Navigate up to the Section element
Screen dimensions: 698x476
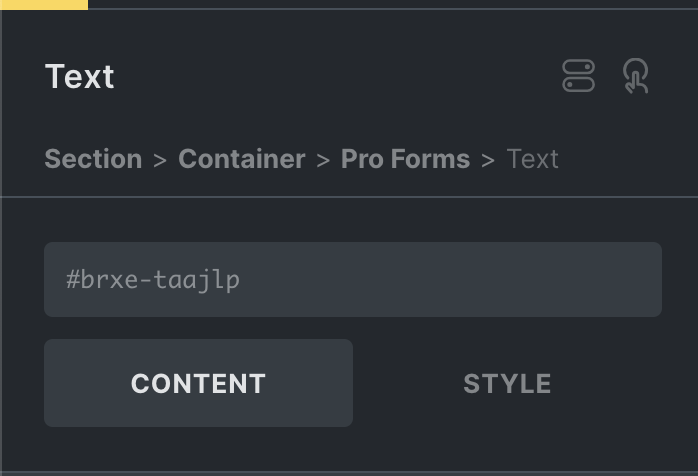[93, 159]
